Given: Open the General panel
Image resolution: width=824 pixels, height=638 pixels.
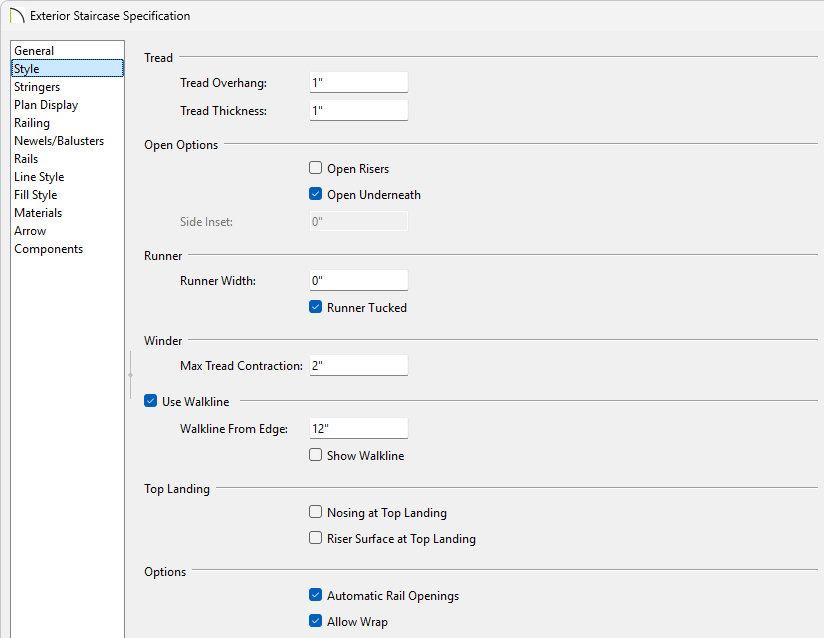Looking at the screenshot, I should tap(34, 51).
